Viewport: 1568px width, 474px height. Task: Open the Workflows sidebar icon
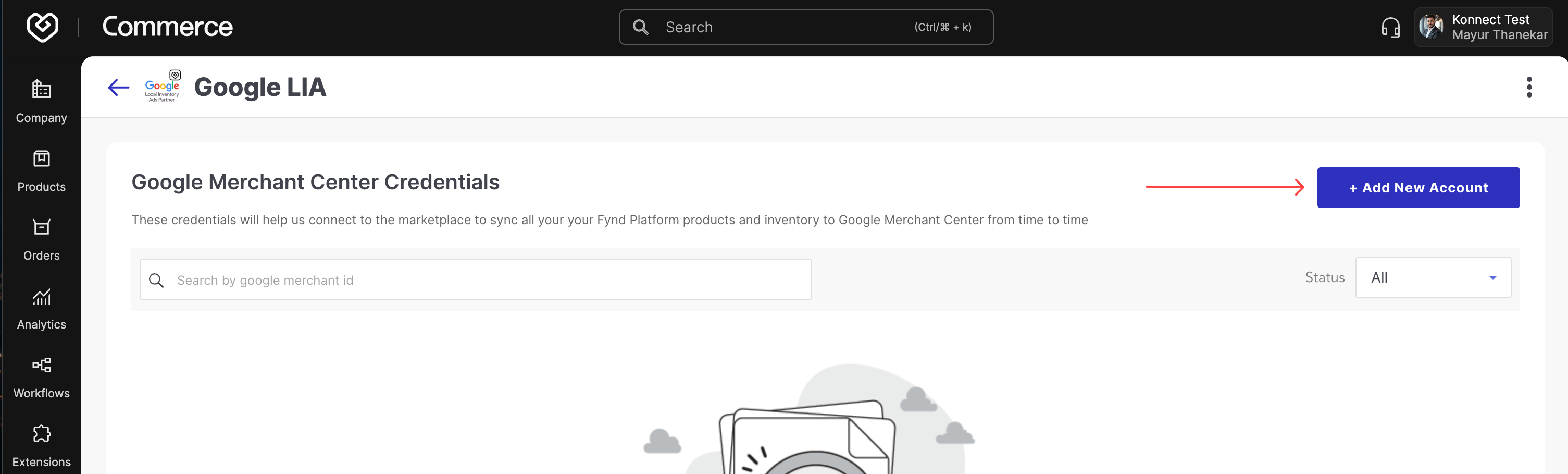pos(41,365)
